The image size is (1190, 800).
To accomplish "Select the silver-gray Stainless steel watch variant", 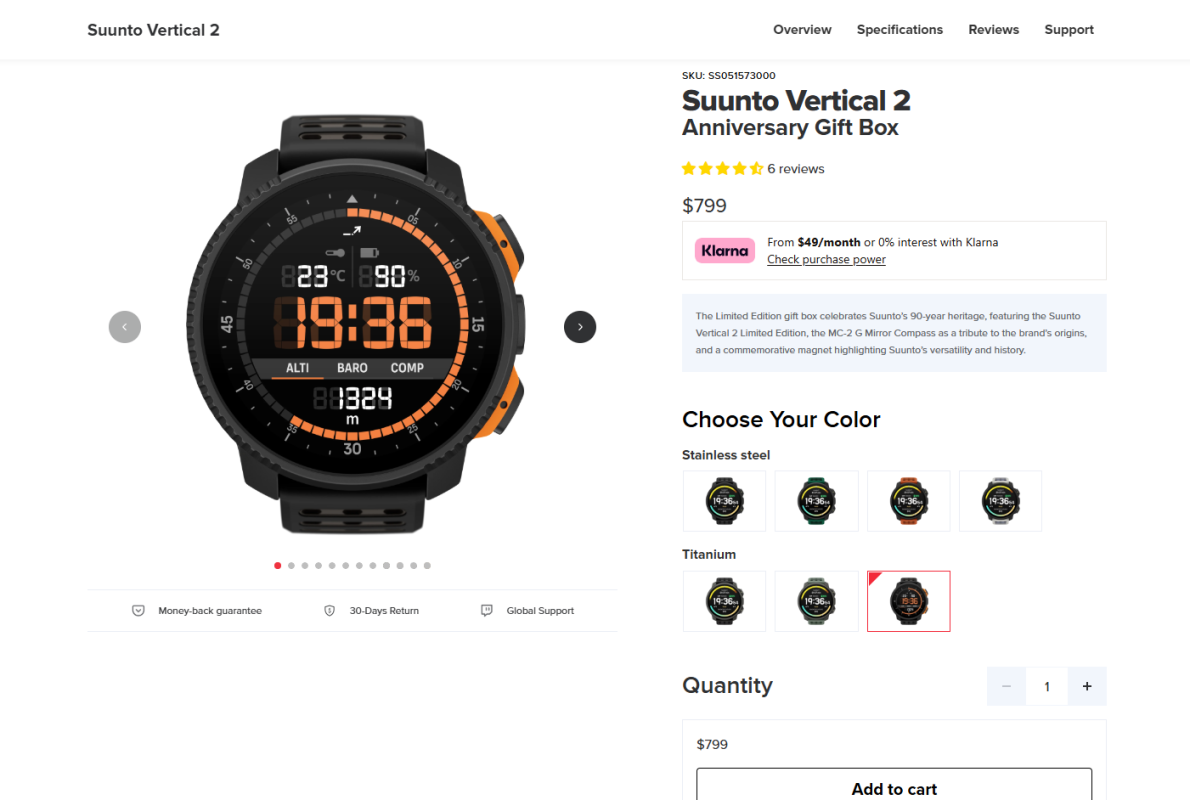I will pyautogui.click(x=1000, y=501).
